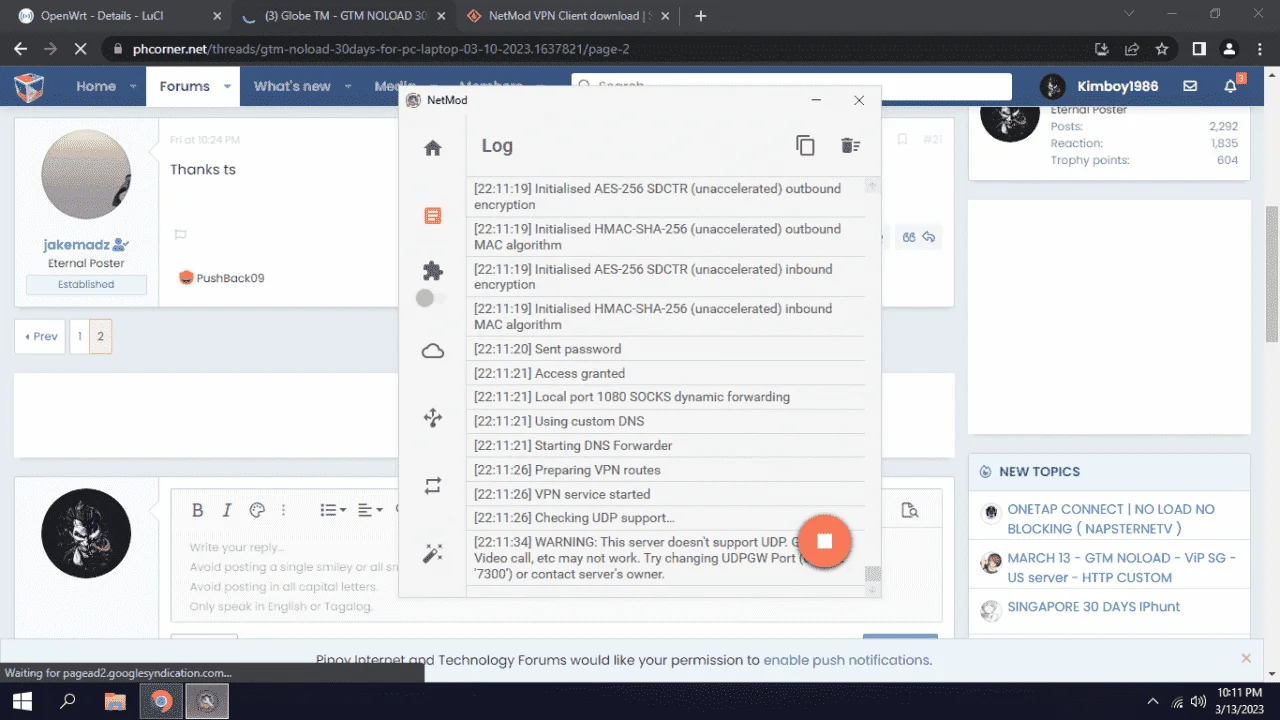Click jakemadz avatar thumbnail
Image resolution: width=1280 pixels, height=720 pixels.
pos(86,174)
